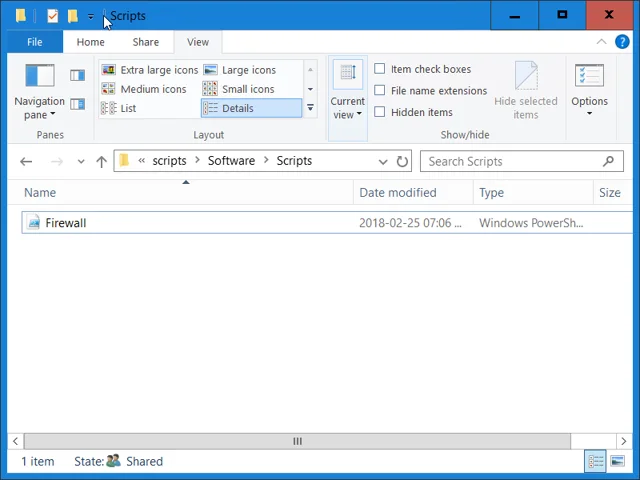640x480 pixels.
Task: Open the recent locations dropdown
Action: pos(81,162)
